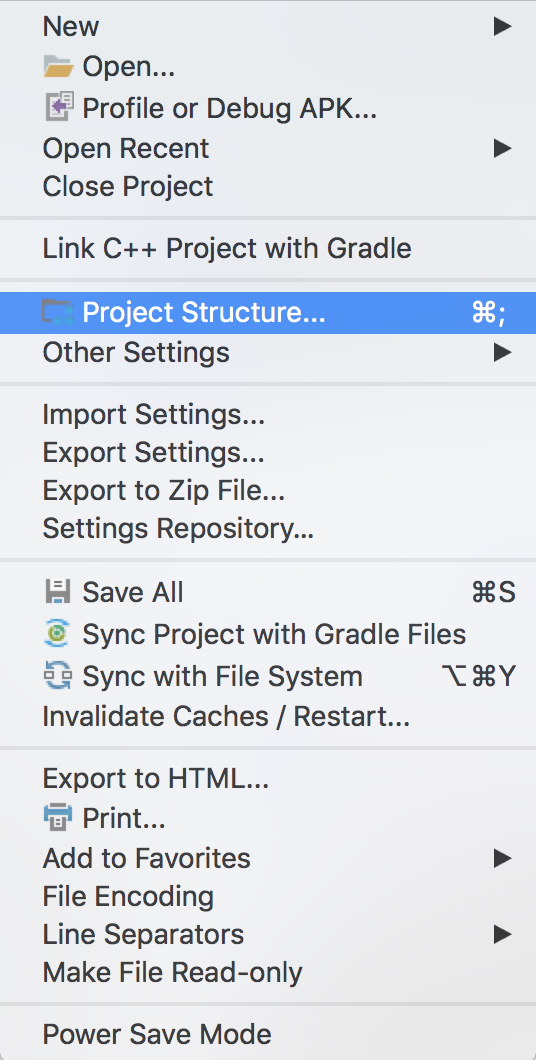Click the Profile or Debug APK icon
Image resolution: width=536 pixels, height=1060 pixels.
(x=59, y=107)
